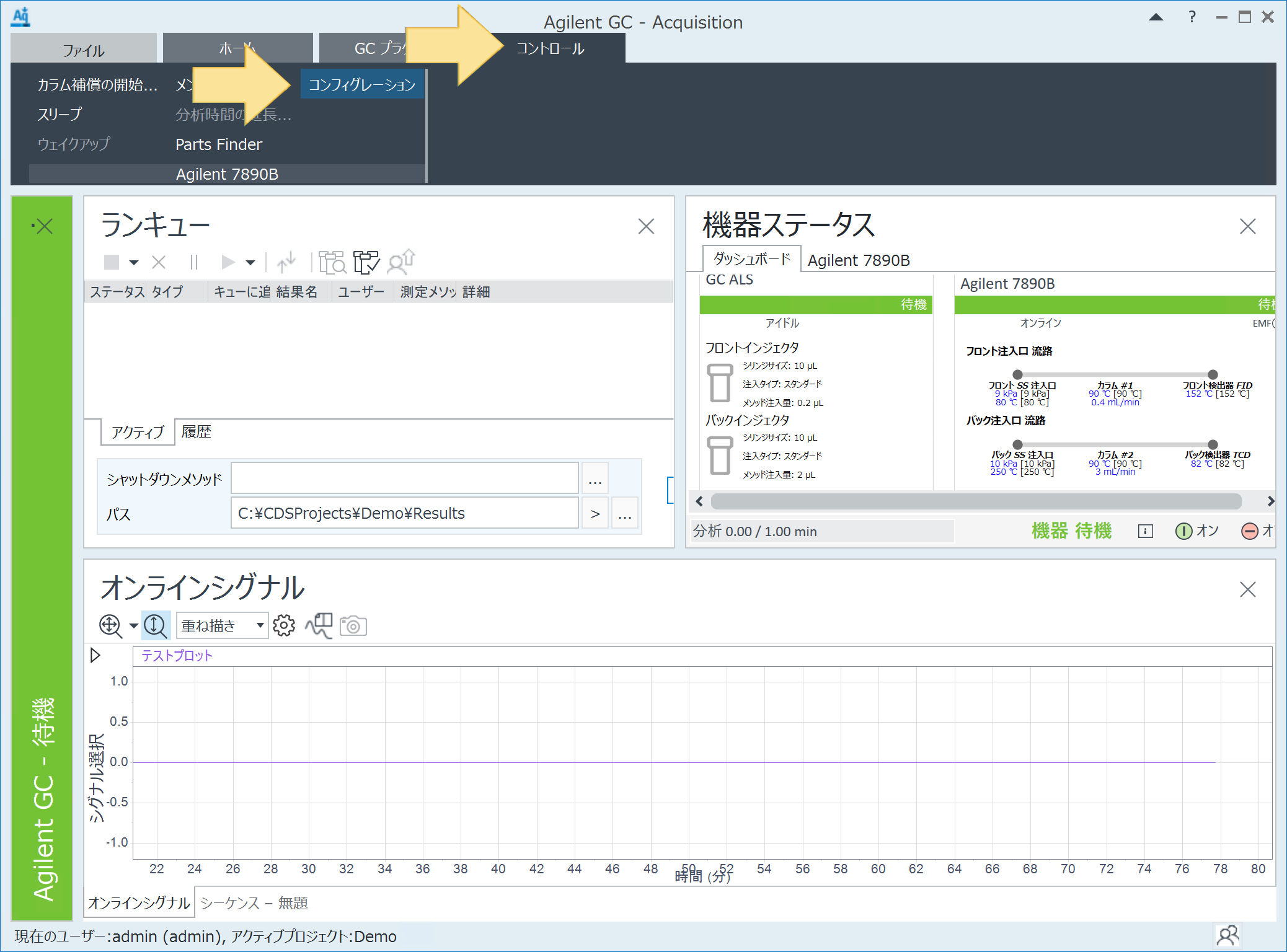This screenshot has height=952, width=1287.
Task: Select コンフィグレーション in the control ribbon
Action: (362, 84)
